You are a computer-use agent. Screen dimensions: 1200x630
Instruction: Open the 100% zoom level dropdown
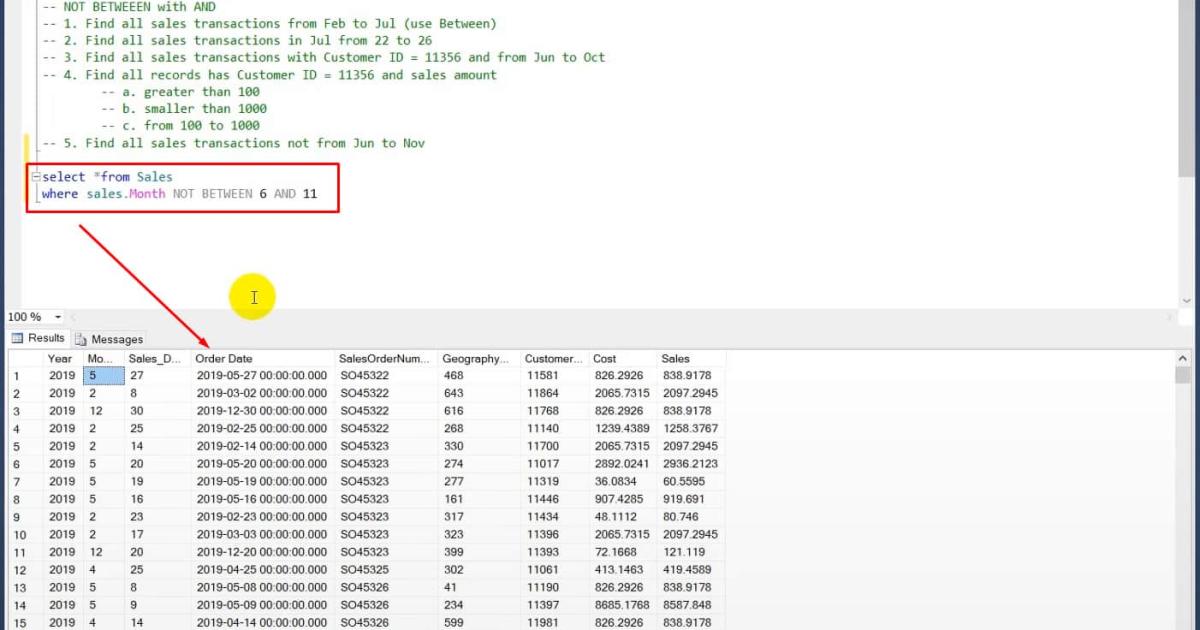pos(55,316)
